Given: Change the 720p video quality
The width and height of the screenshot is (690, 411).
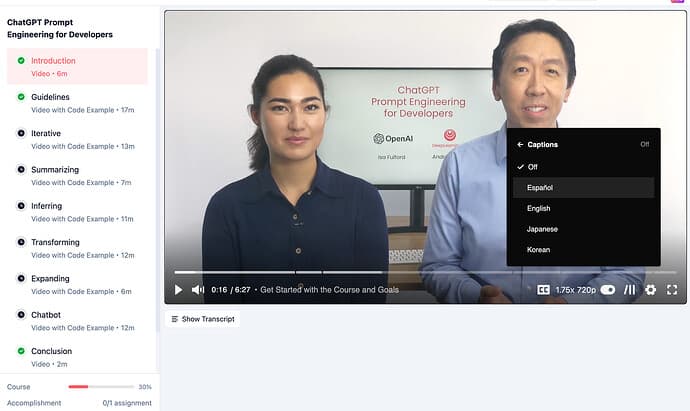Looking at the screenshot, I should (586, 290).
